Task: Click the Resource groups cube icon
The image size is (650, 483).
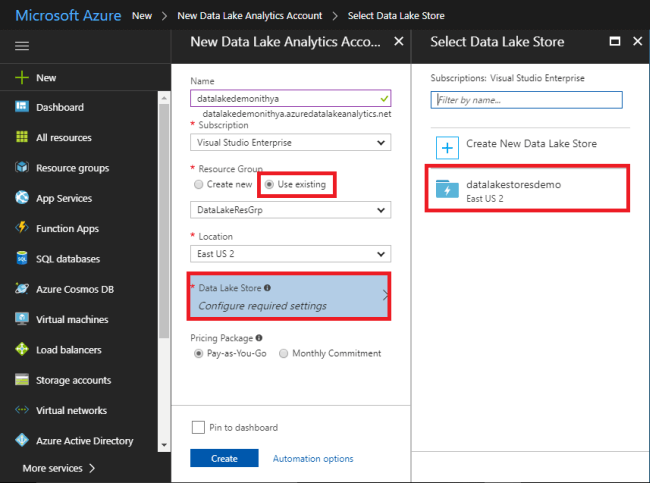Action: [x=21, y=168]
